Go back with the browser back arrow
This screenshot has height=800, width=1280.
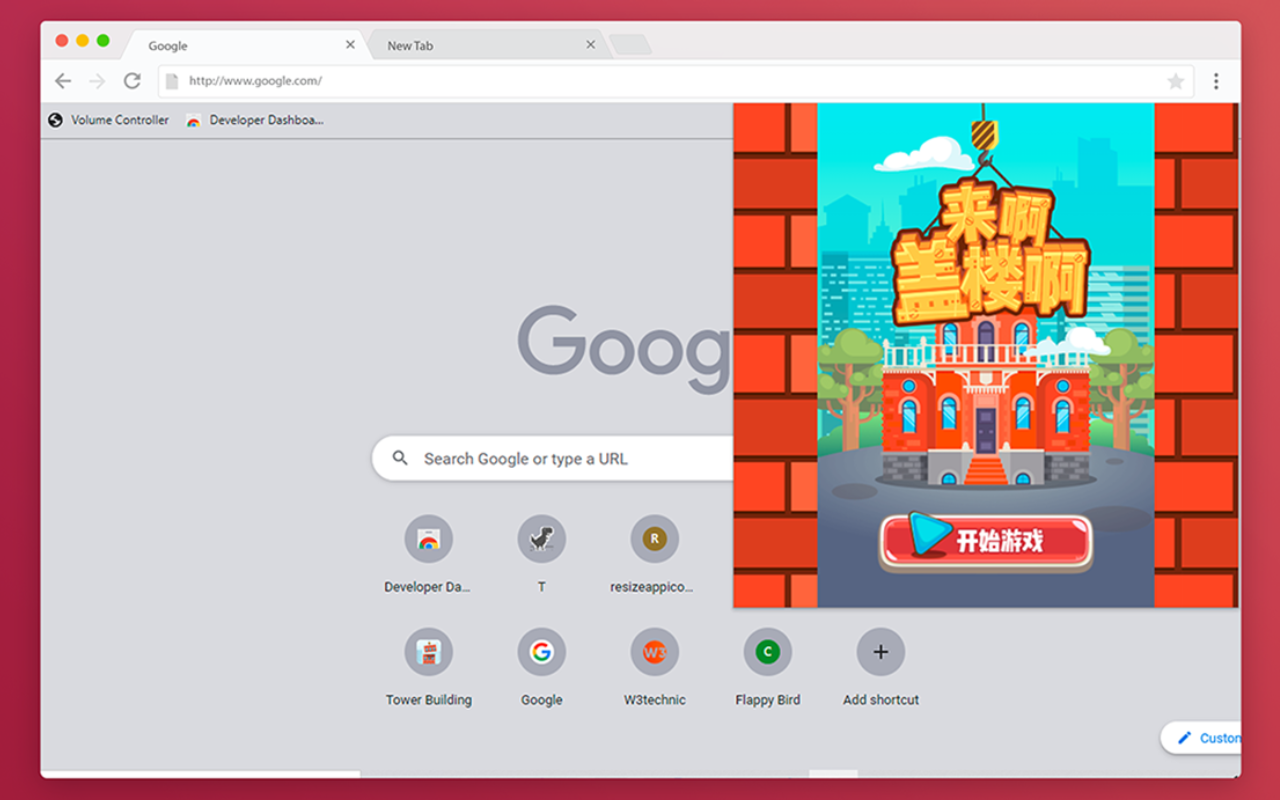[x=63, y=81]
